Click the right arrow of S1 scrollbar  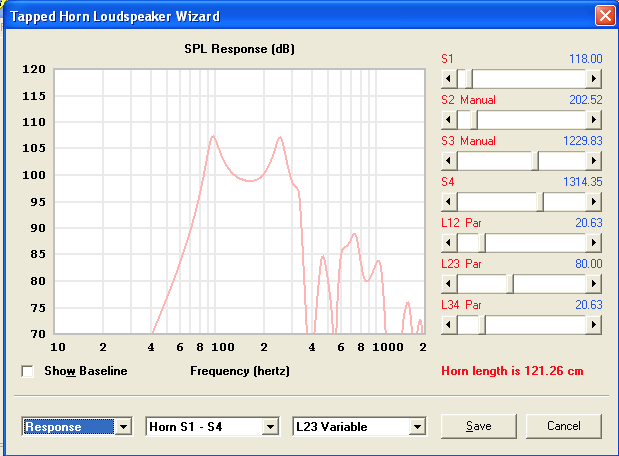pos(593,79)
